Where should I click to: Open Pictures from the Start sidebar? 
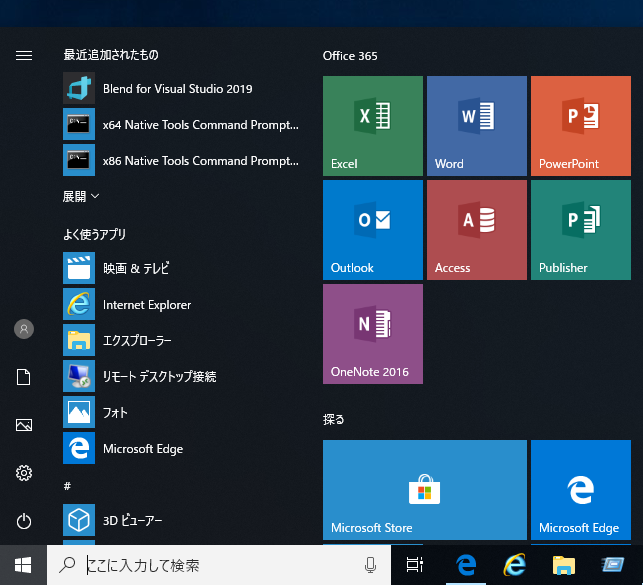point(24,425)
